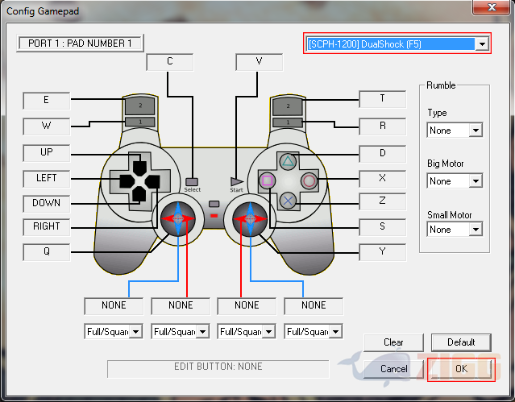Click the OK button

pos(461,369)
